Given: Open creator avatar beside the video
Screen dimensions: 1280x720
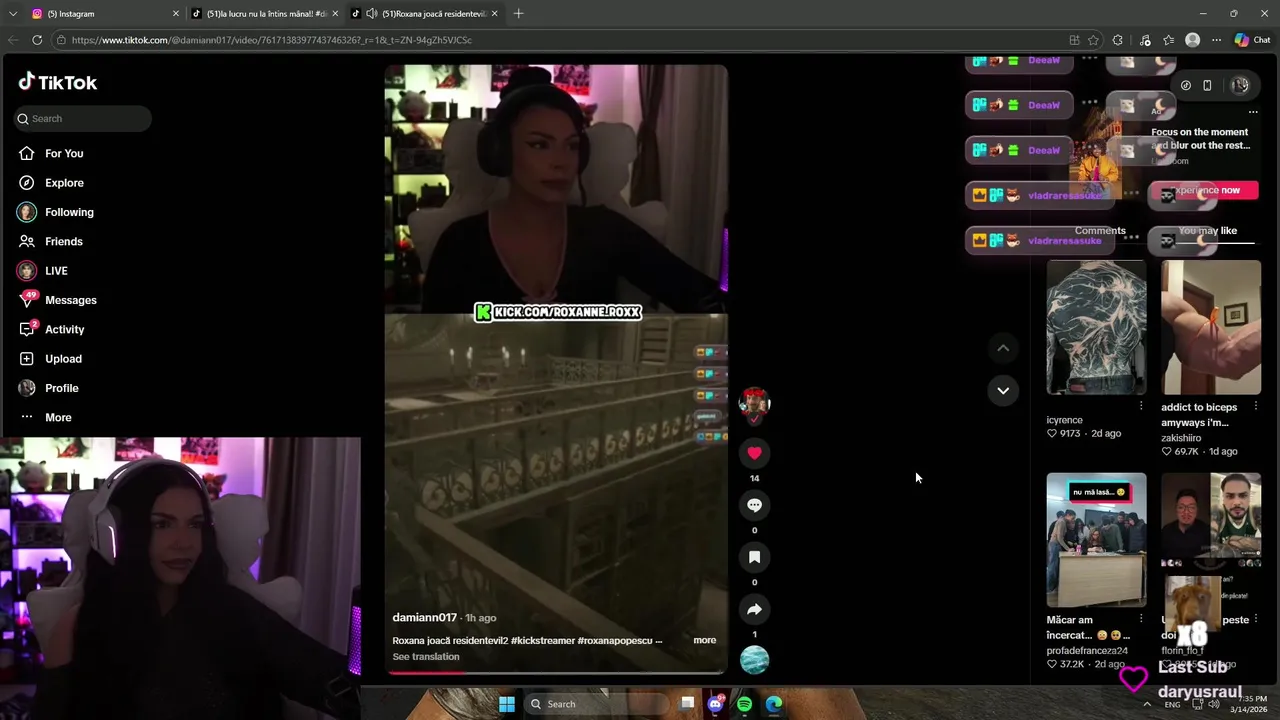Looking at the screenshot, I should click(x=754, y=403).
